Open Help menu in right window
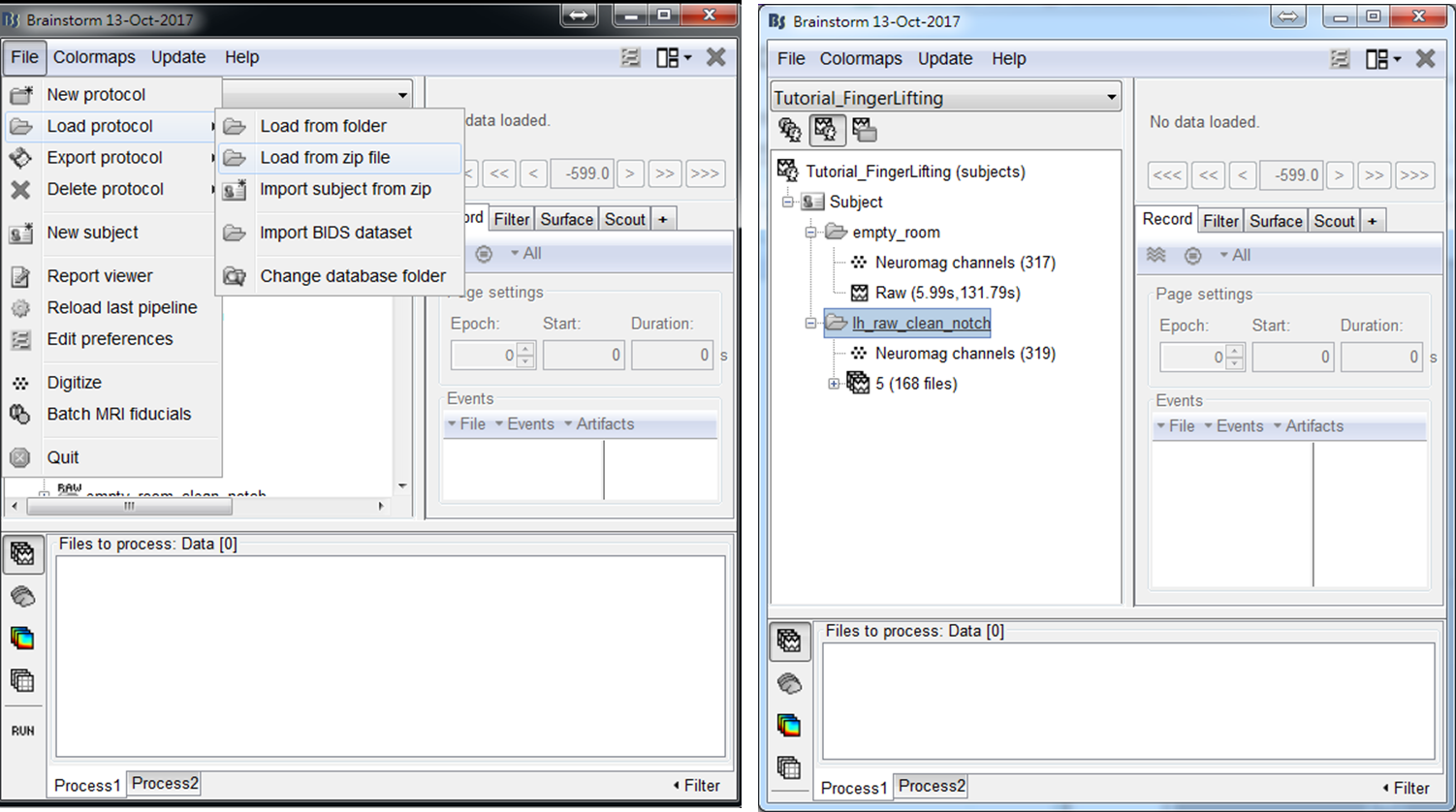 [x=1008, y=58]
